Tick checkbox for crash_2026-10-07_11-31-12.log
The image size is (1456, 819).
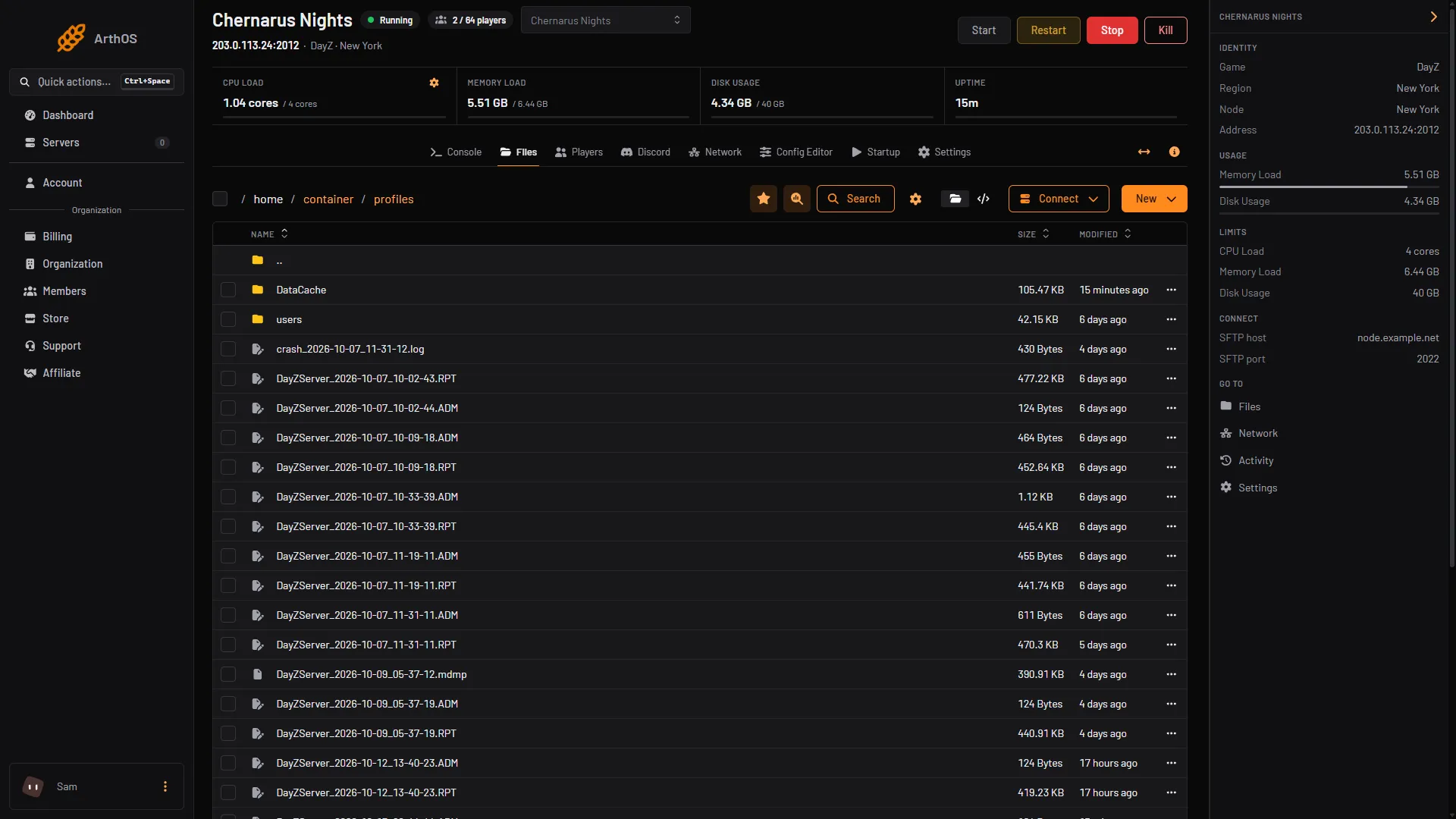pyautogui.click(x=228, y=349)
